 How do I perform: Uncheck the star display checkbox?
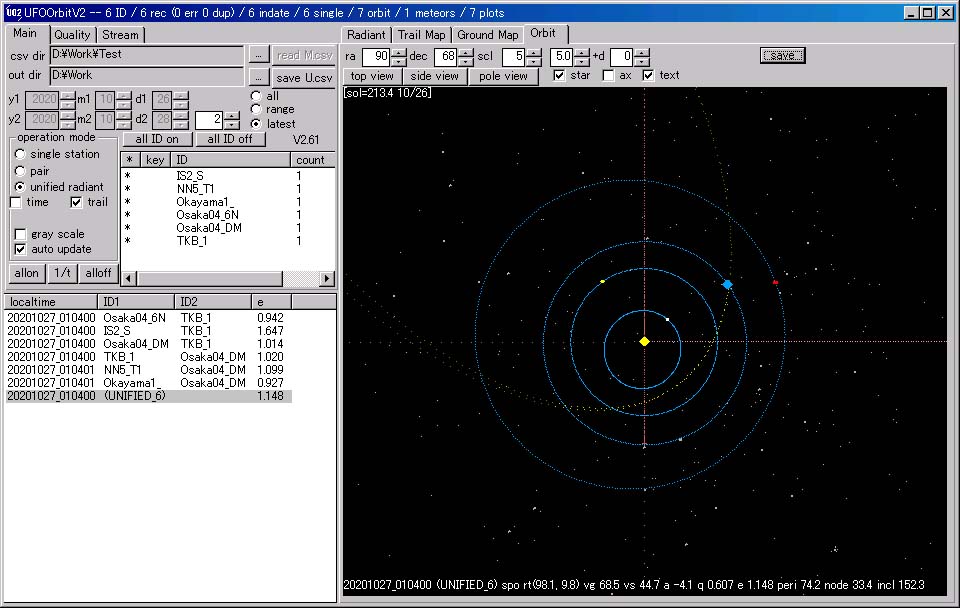[560, 75]
